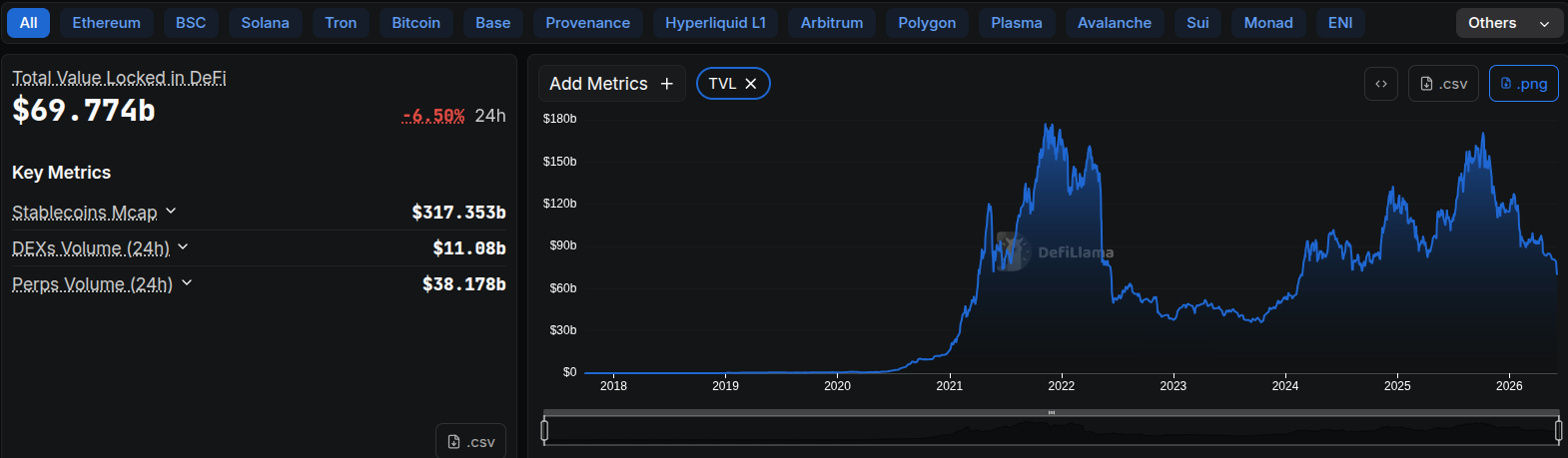Click the 2021 label on the x-axis
1568x458 pixels.
[x=949, y=386]
